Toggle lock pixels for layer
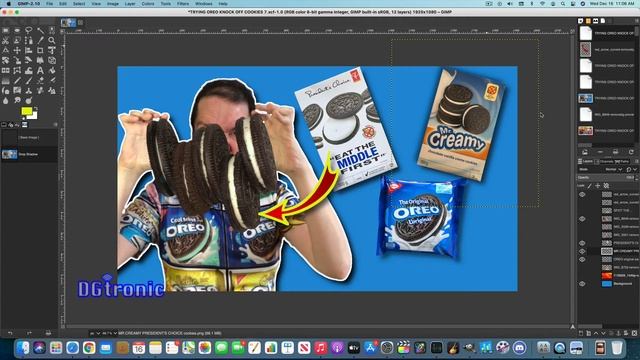This screenshot has width=640, height=360. coord(590,186)
